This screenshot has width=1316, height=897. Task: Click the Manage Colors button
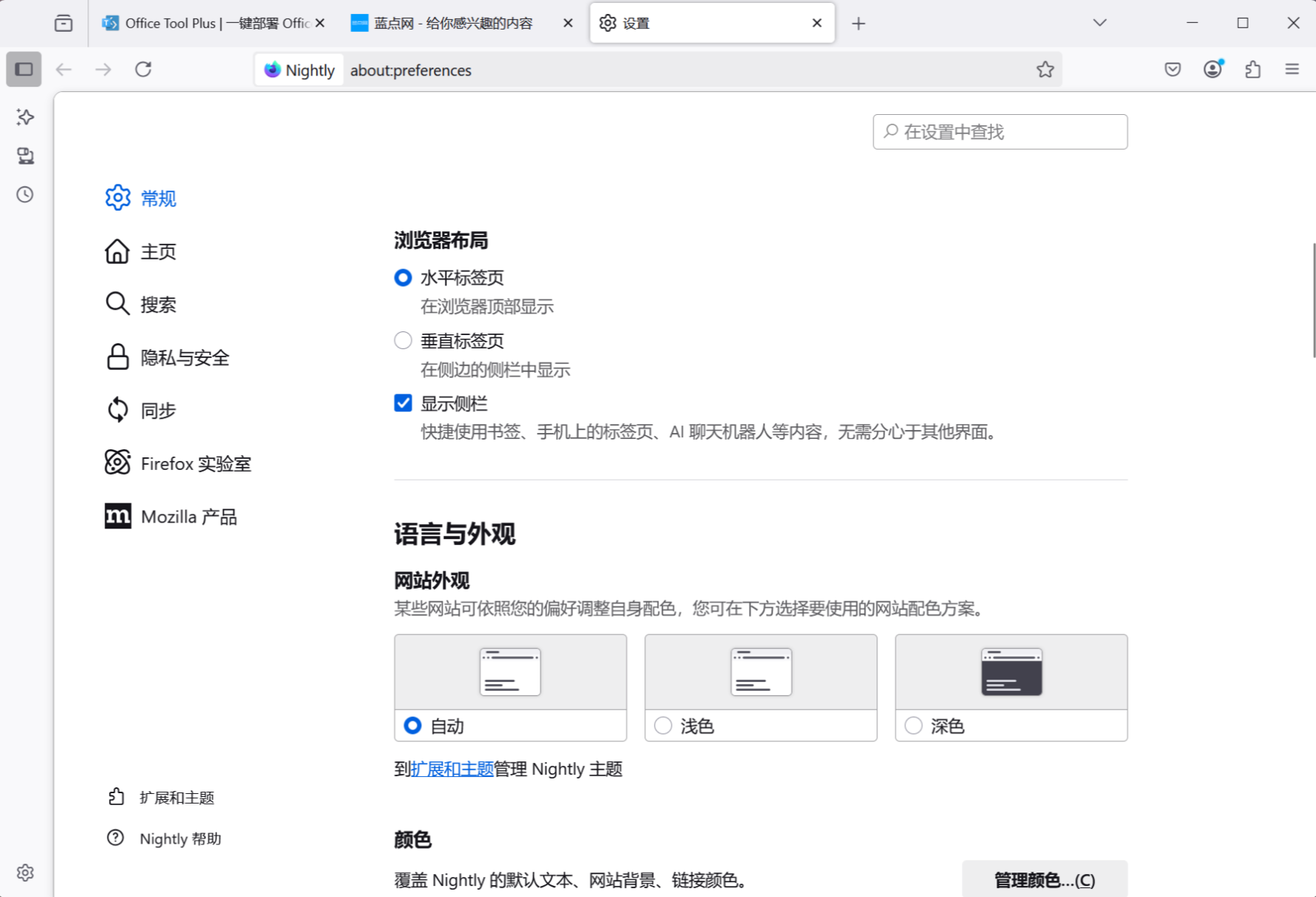[x=1044, y=880]
